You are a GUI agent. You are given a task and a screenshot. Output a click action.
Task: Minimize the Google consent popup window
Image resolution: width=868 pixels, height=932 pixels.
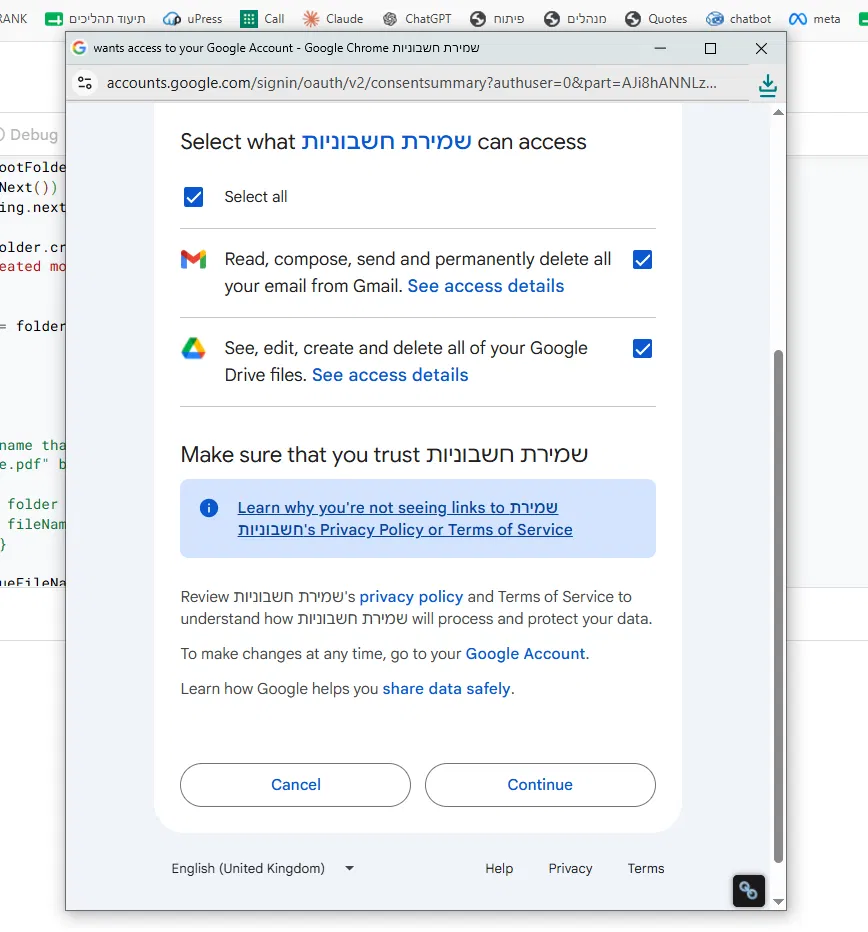[x=660, y=48]
